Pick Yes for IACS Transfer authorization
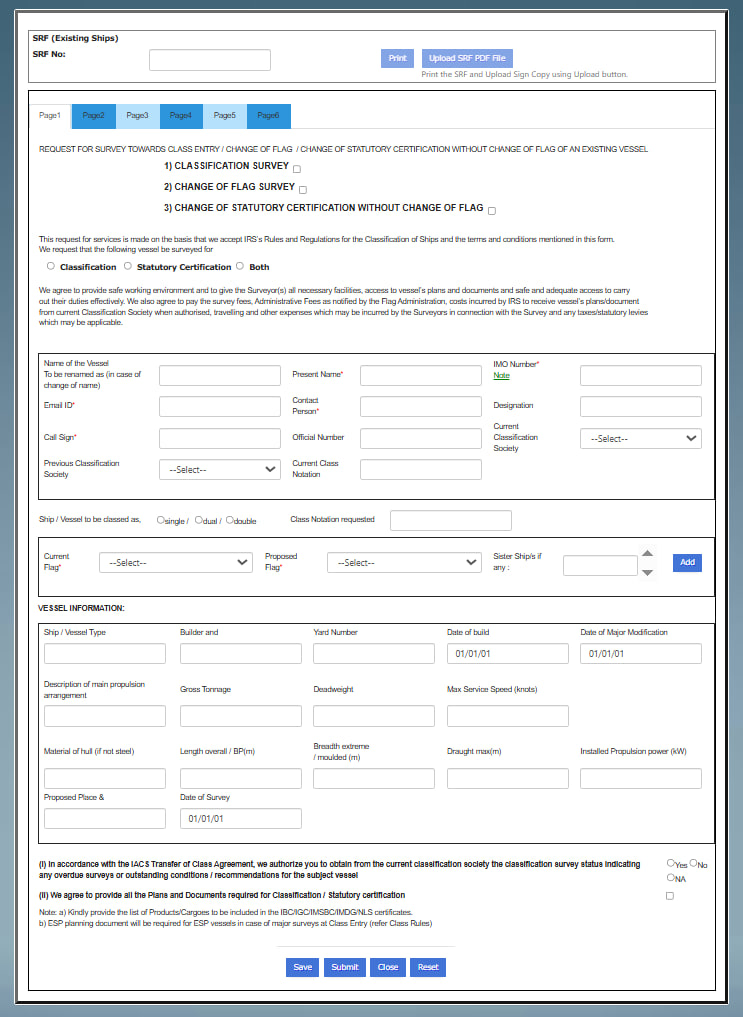Image resolution: width=743 pixels, height=1017 pixels. click(670, 864)
